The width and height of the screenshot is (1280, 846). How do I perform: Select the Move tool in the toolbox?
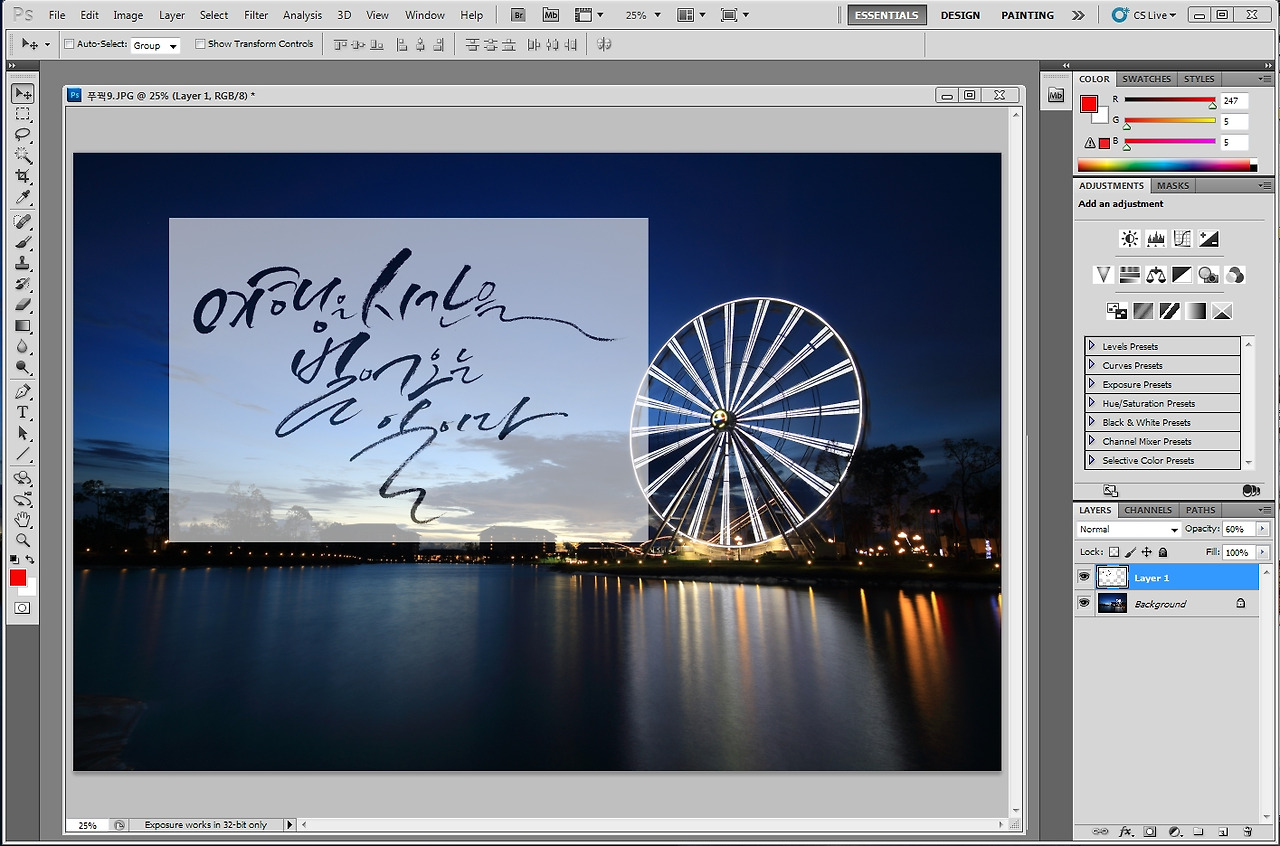(x=22, y=93)
